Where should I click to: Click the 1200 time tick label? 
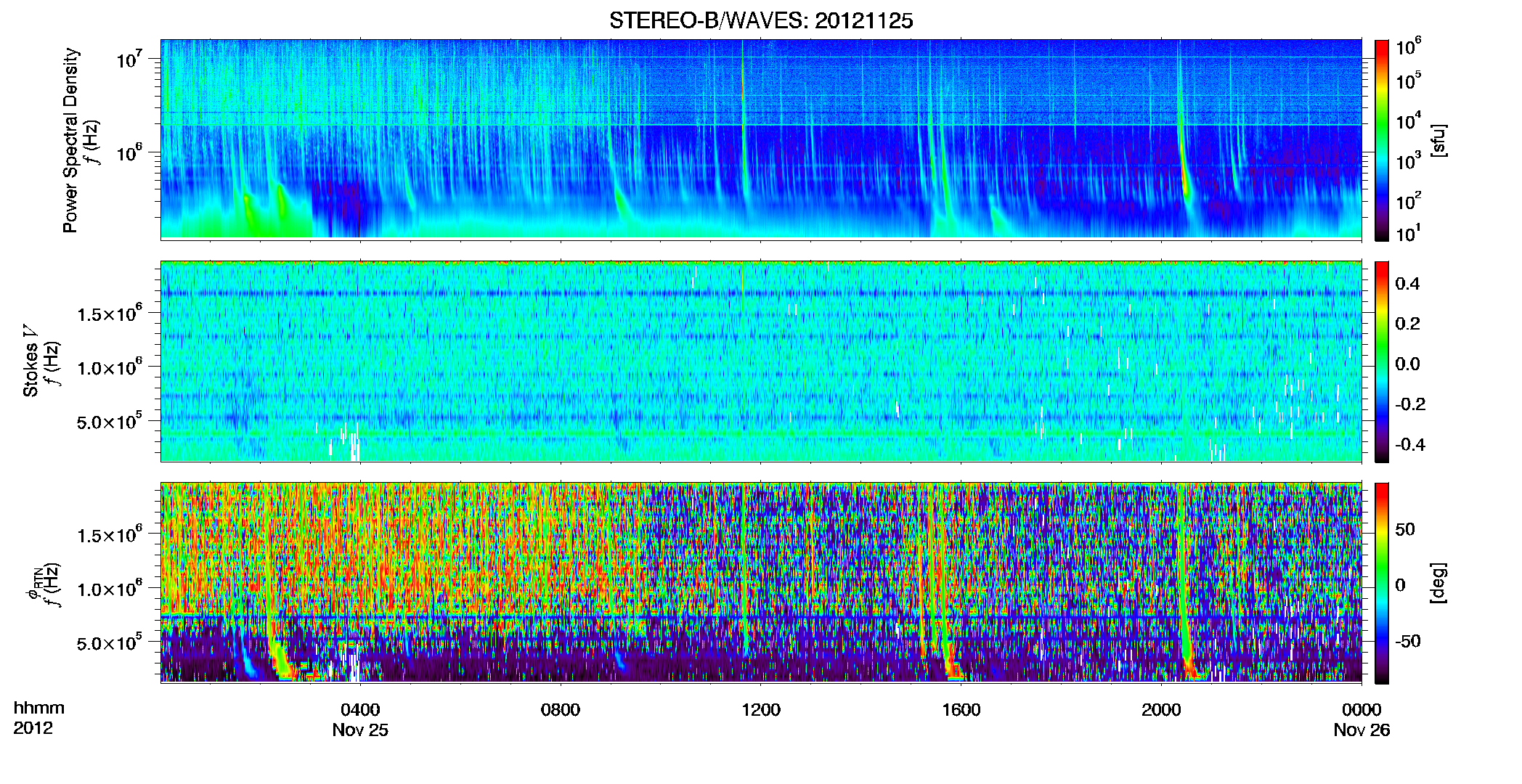click(761, 710)
